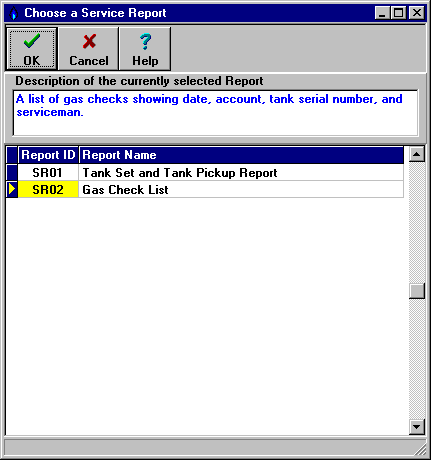Click the Report ID column header

(48, 155)
